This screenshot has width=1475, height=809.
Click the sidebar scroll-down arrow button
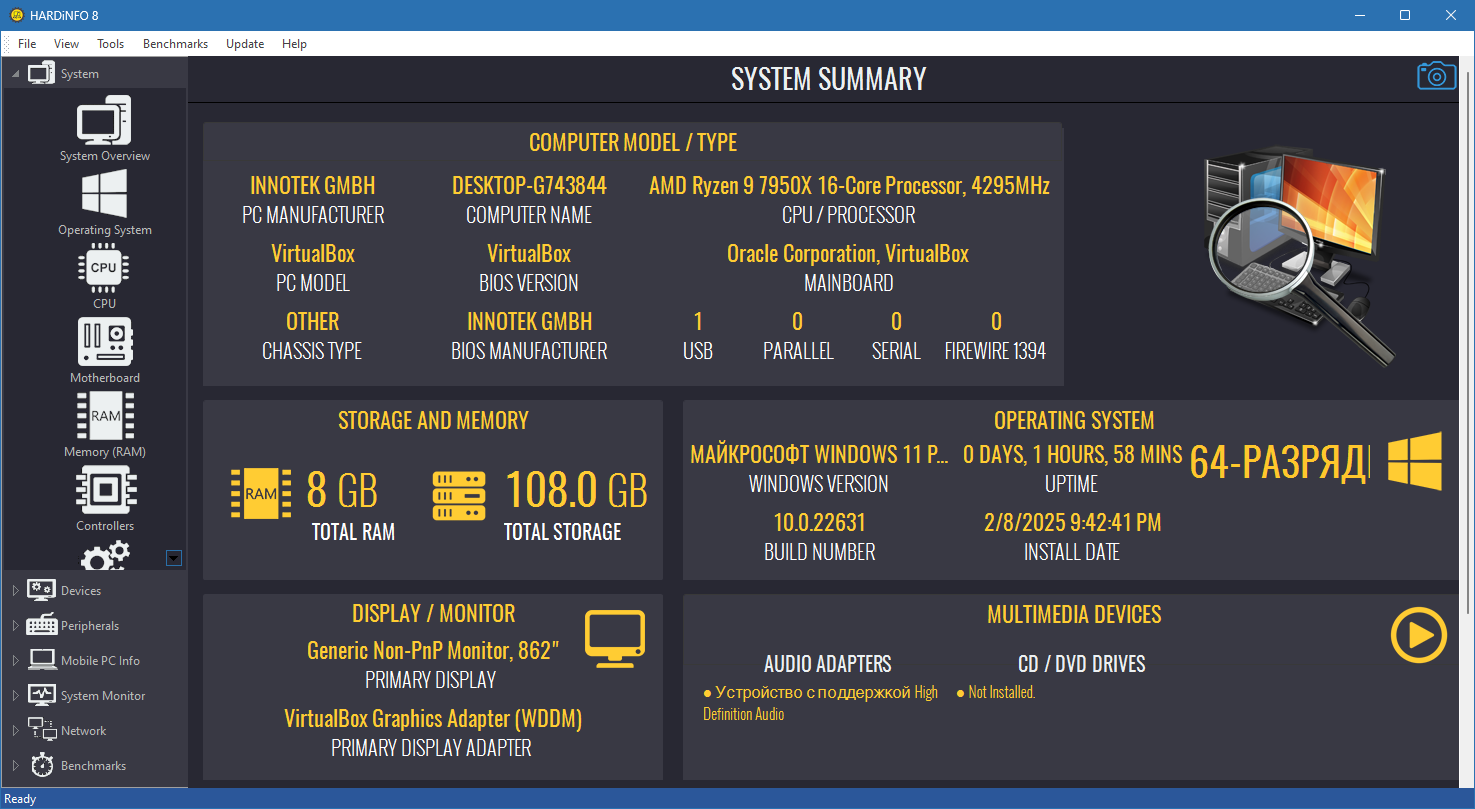tap(173, 558)
